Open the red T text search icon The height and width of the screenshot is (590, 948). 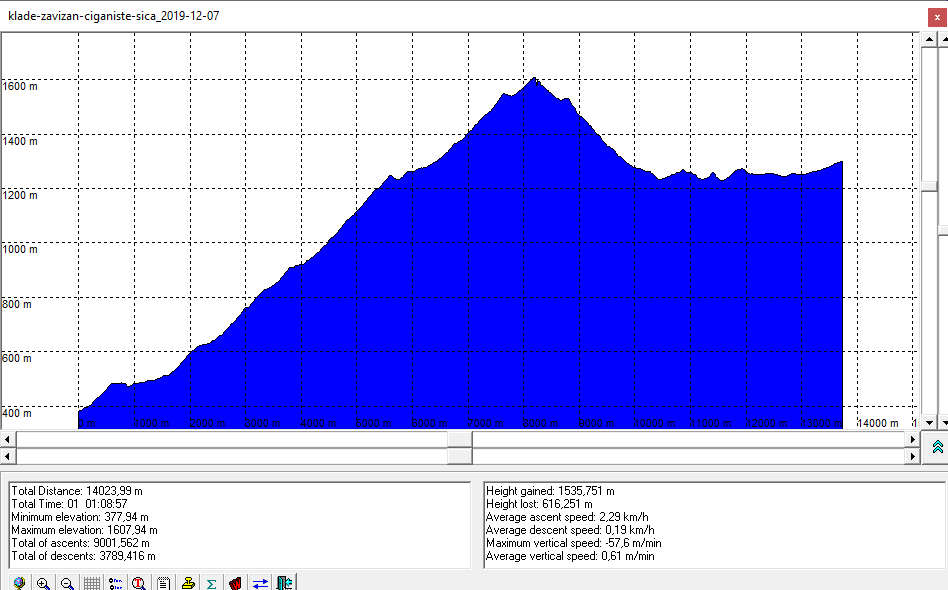pyautogui.click(x=139, y=583)
